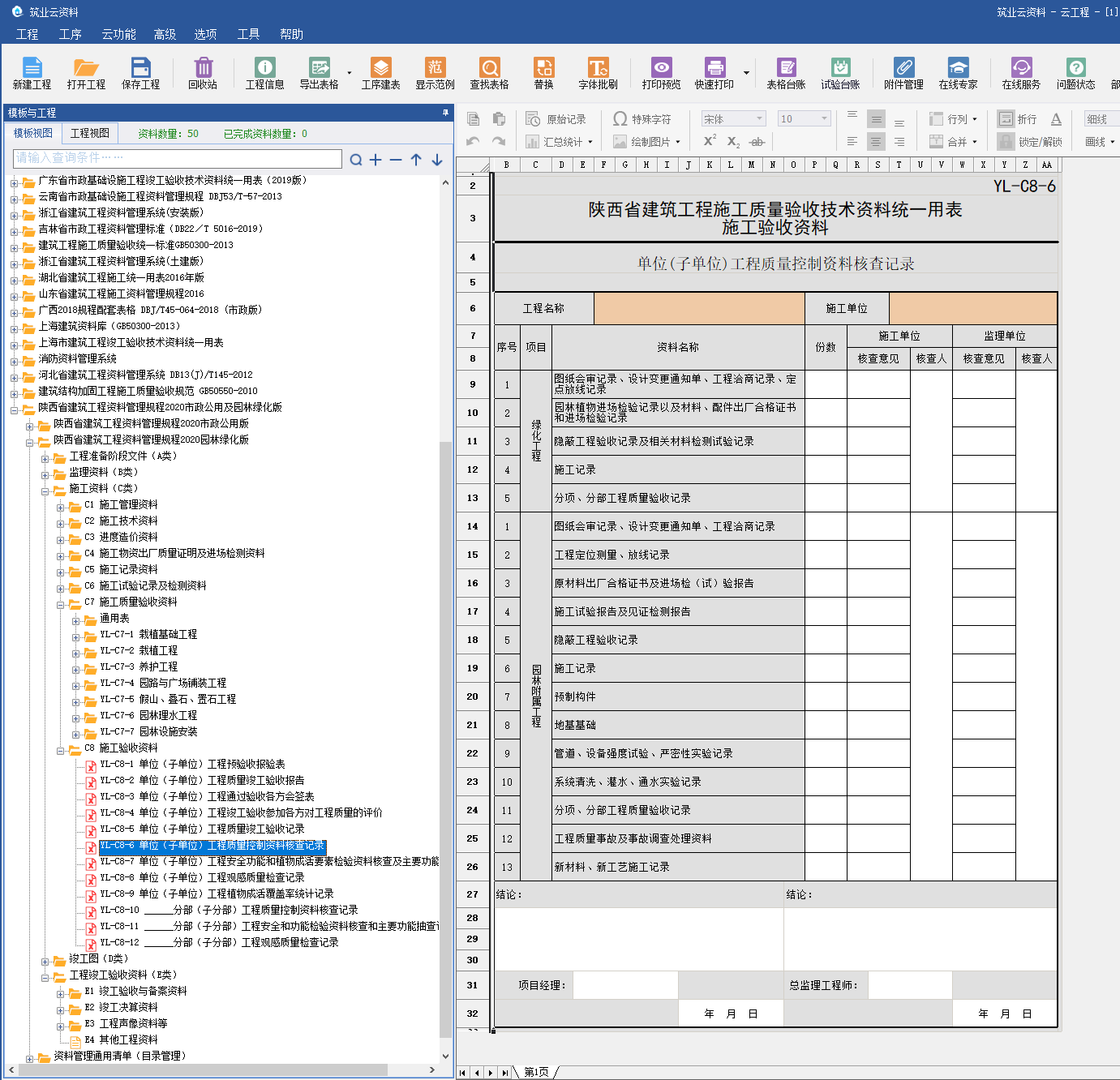
Task: Click the 原始记录 original record button
Action: [x=556, y=119]
